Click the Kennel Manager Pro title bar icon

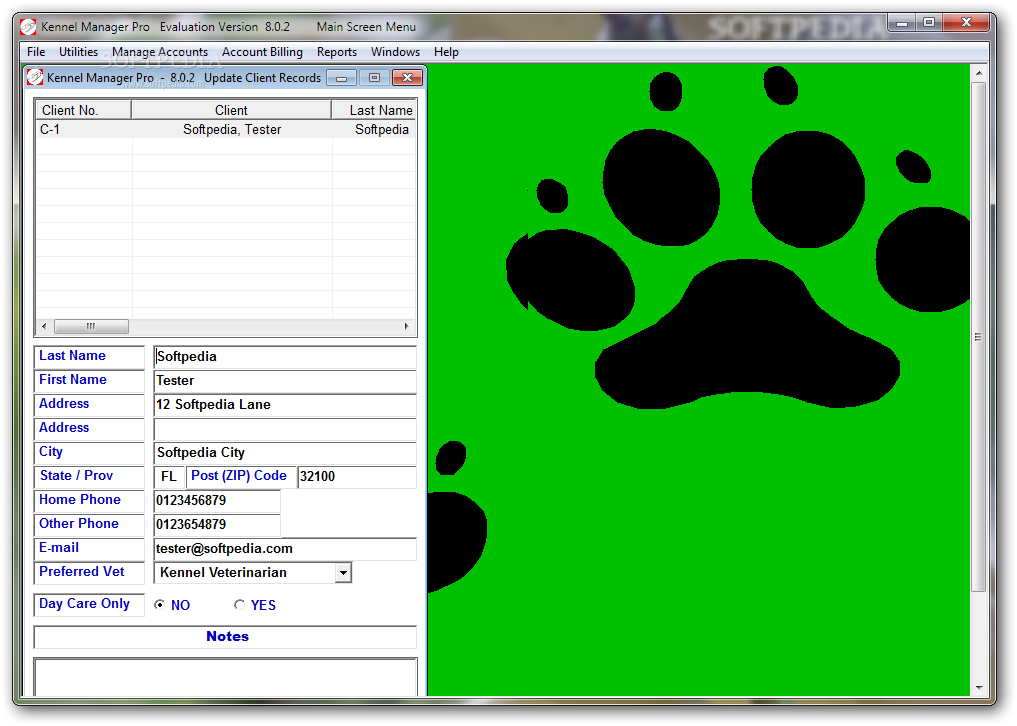(x=29, y=27)
